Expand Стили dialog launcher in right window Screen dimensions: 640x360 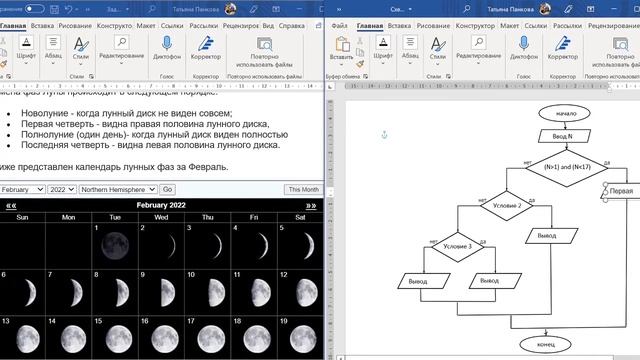tap(449, 76)
